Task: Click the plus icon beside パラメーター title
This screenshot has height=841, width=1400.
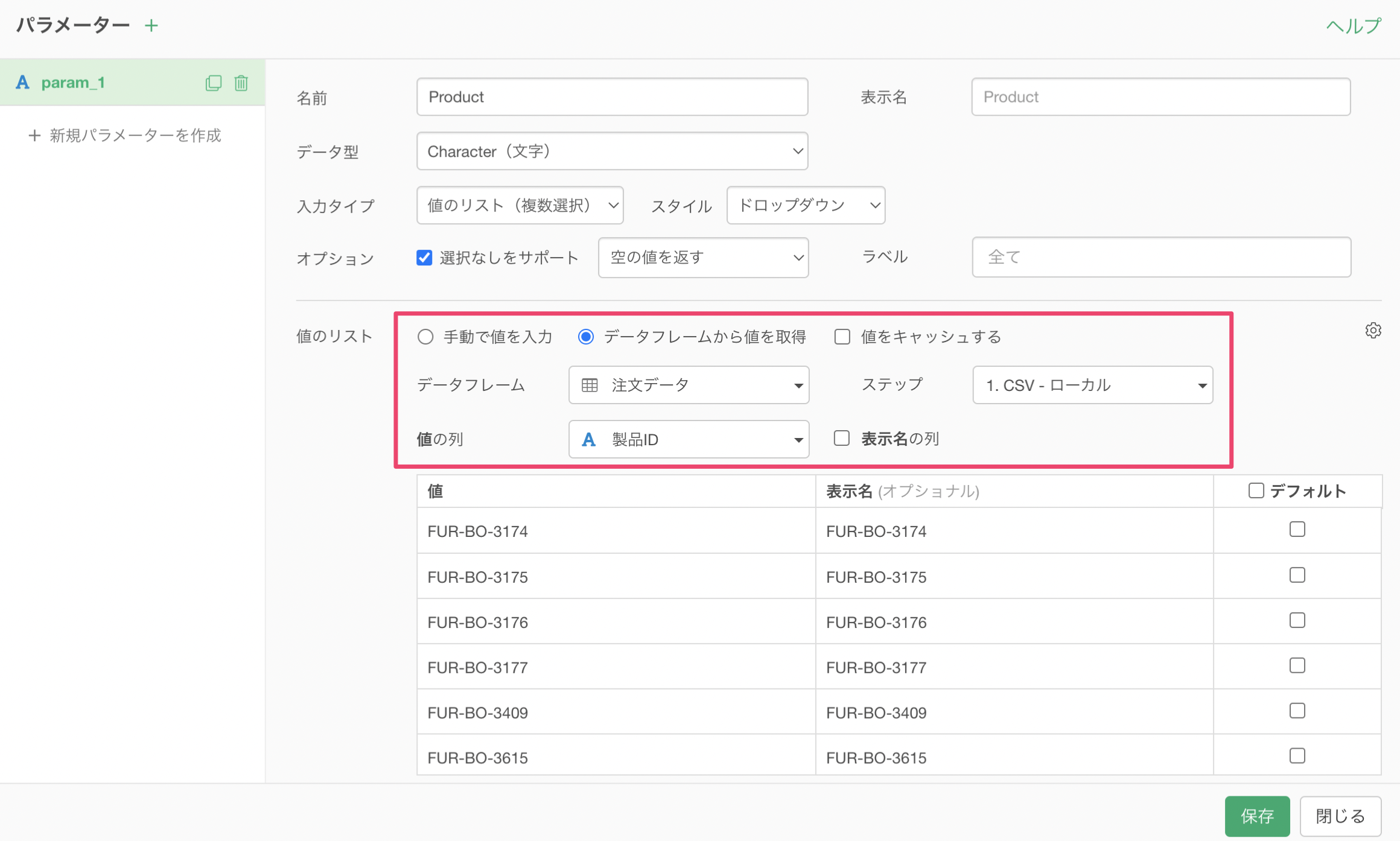Action: click(x=151, y=25)
